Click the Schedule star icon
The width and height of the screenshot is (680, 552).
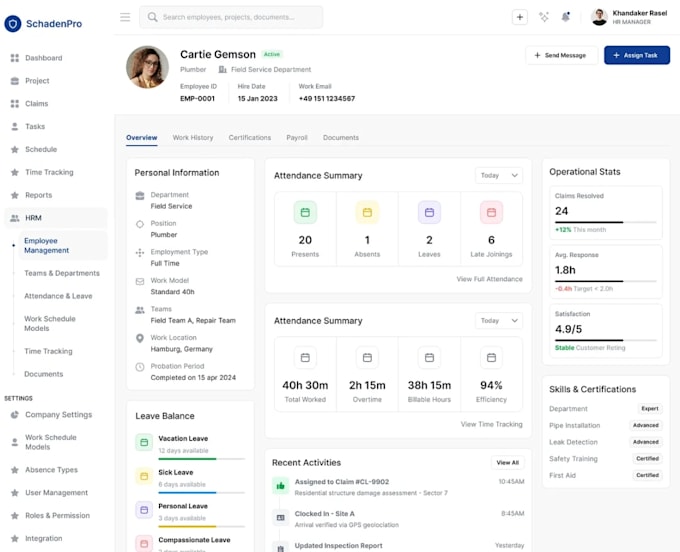(15, 150)
